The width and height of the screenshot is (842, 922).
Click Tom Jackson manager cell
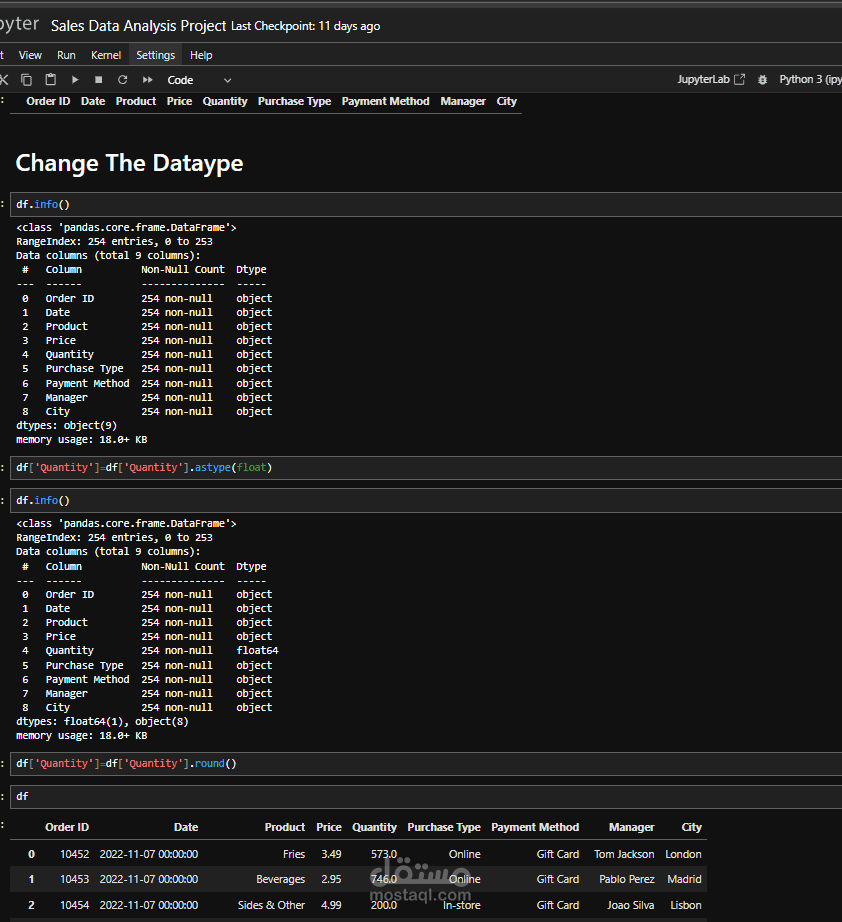[624, 854]
